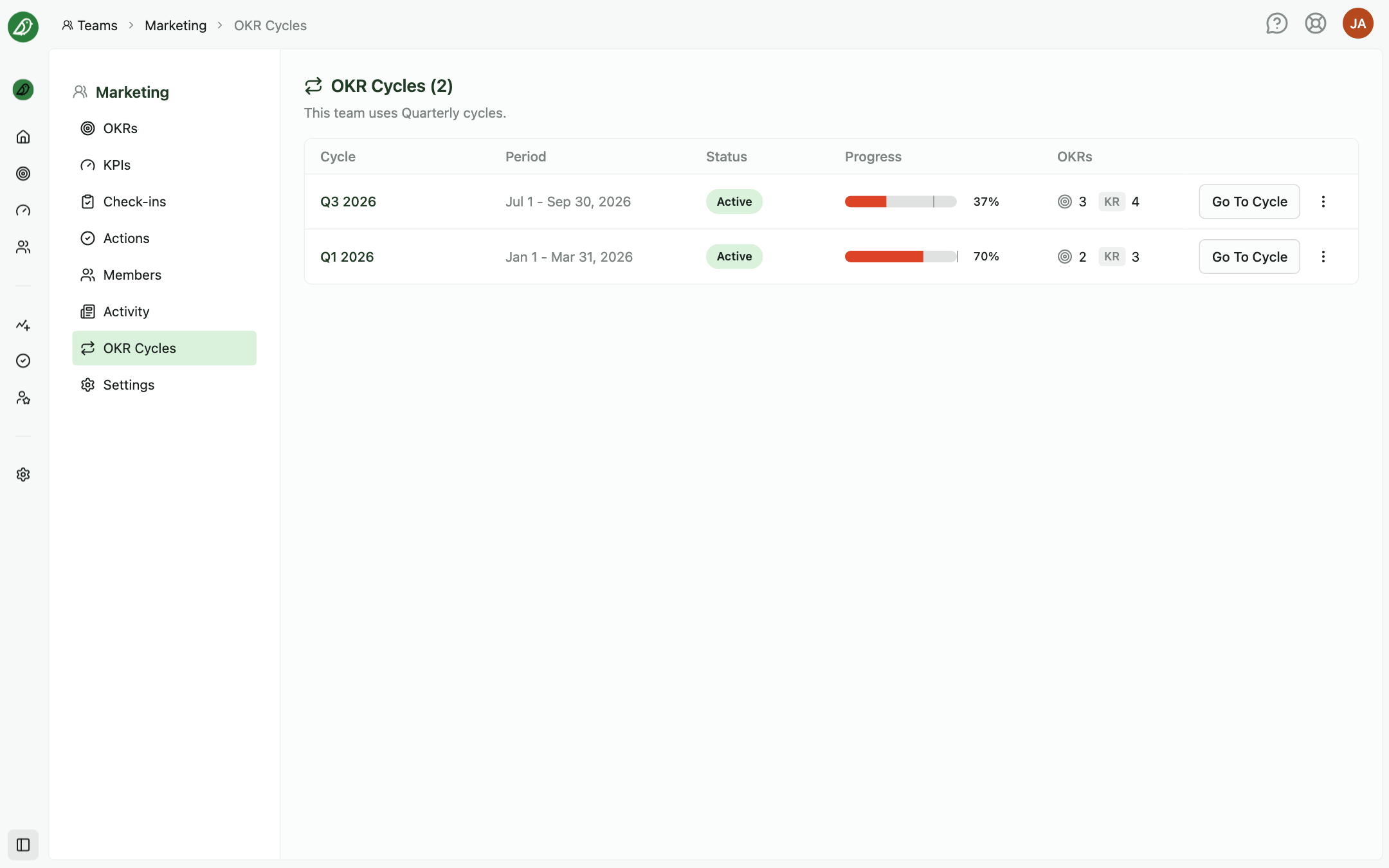The width and height of the screenshot is (1389, 868).
Task: Select KPIs in the Marketing sidebar
Action: (164, 165)
